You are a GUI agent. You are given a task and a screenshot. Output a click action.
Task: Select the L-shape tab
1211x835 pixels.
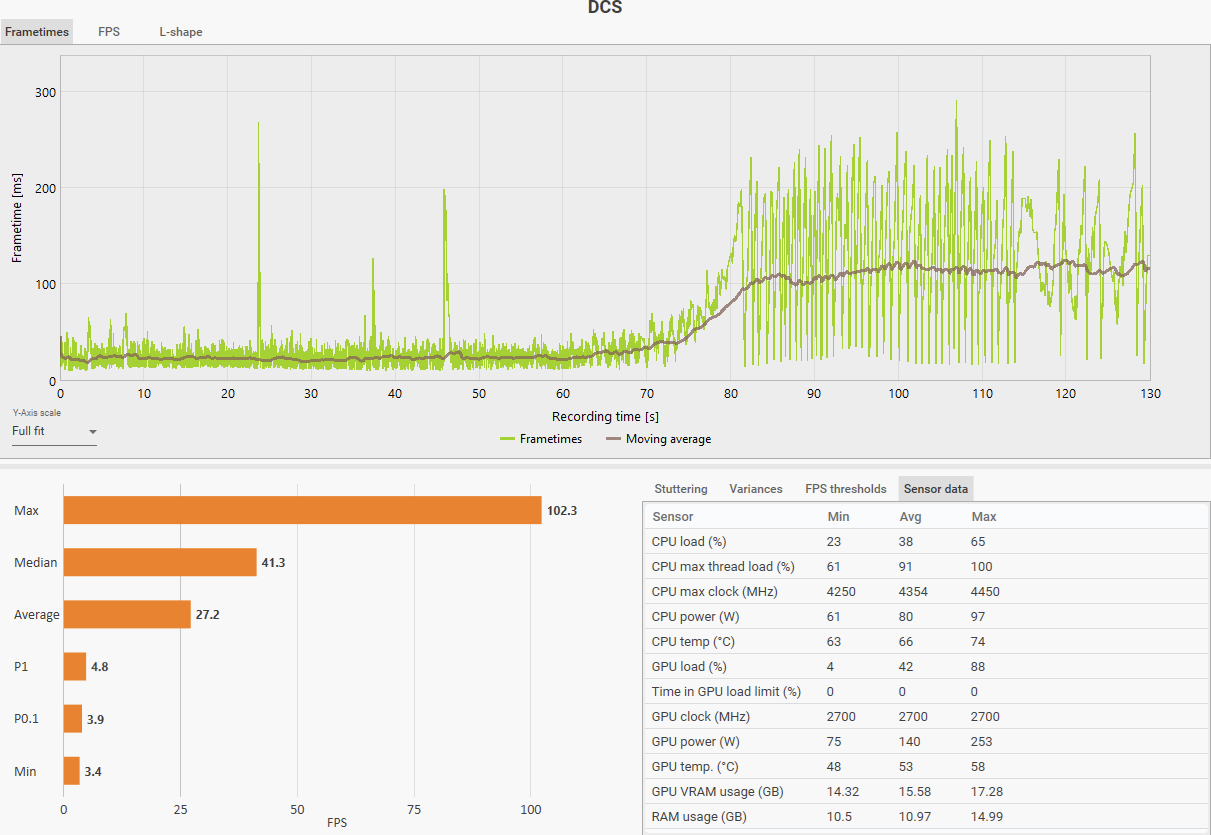[181, 32]
